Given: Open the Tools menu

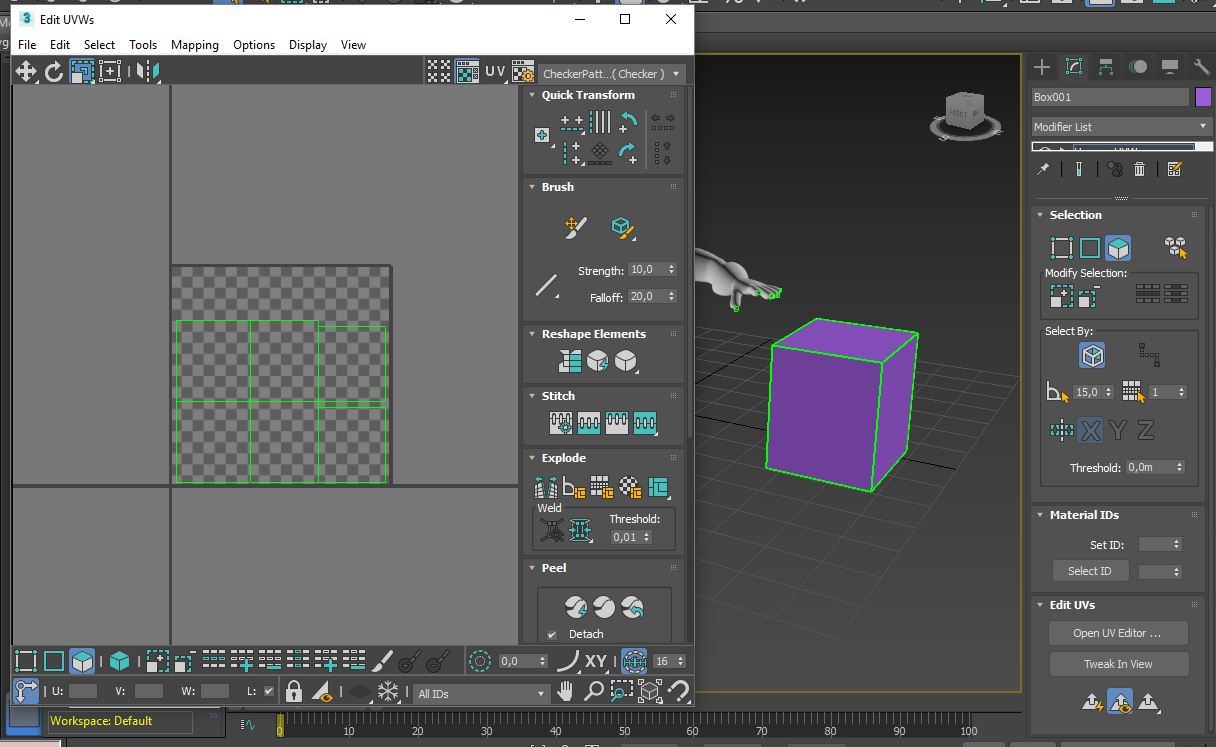Looking at the screenshot, I should pos(143,45).
